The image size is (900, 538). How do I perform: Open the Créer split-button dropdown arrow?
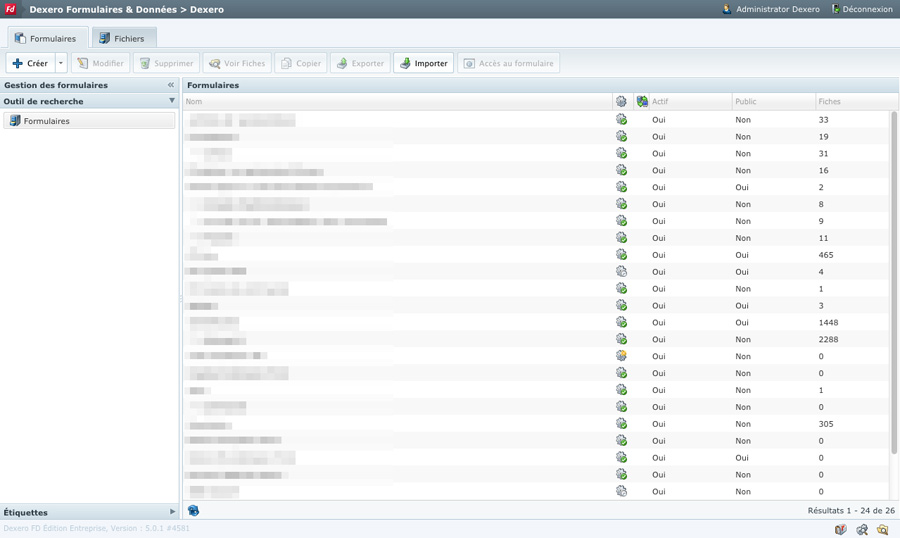point(61,63)
